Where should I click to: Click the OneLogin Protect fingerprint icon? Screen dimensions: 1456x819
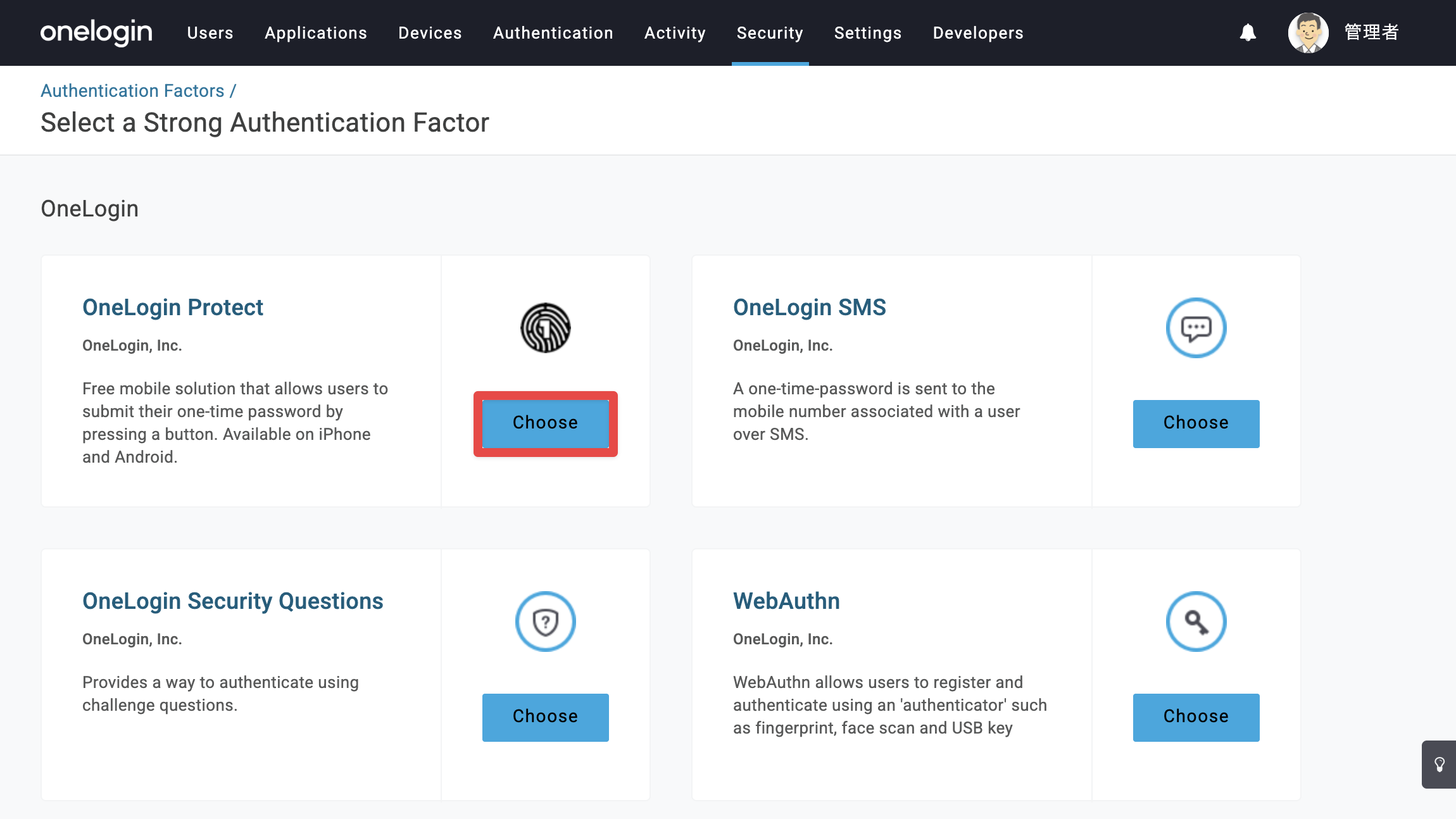(x=546, y=328)
